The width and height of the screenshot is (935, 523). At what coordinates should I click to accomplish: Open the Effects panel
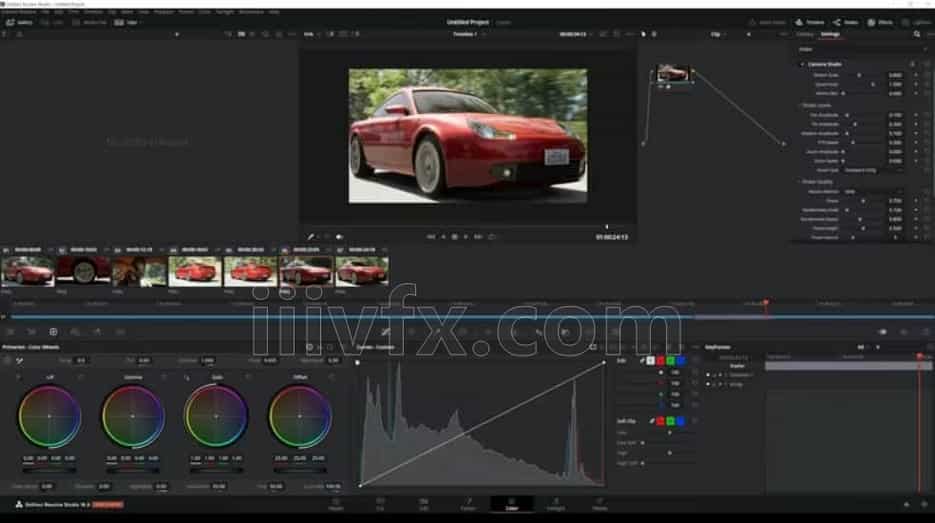pyautogui.click(x=880, y=22)
